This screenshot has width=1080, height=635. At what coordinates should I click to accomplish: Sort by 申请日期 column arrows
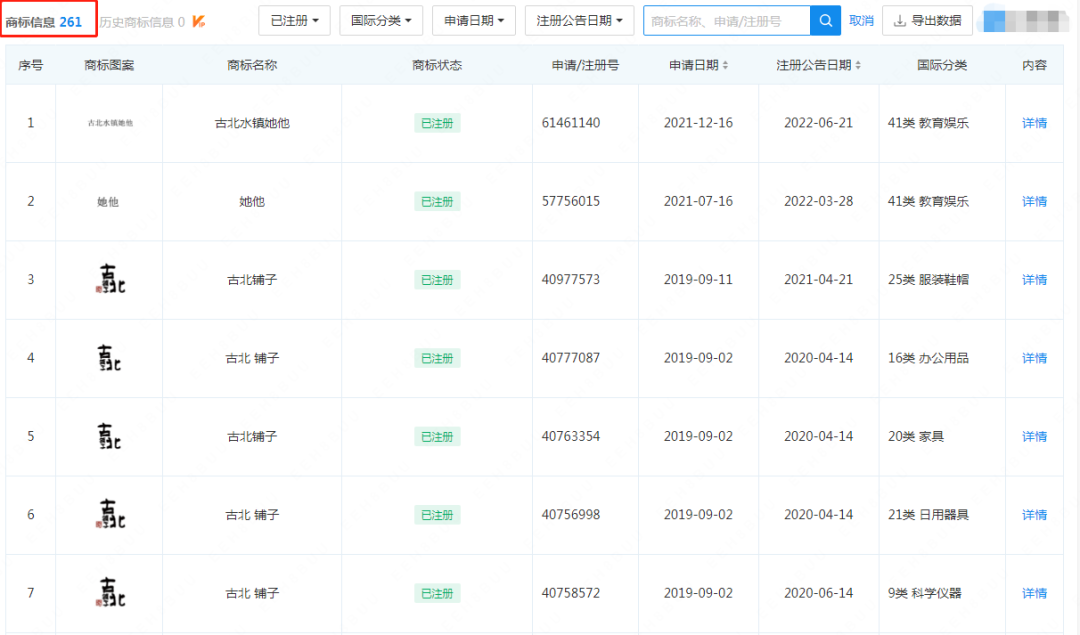click(725, 66)
